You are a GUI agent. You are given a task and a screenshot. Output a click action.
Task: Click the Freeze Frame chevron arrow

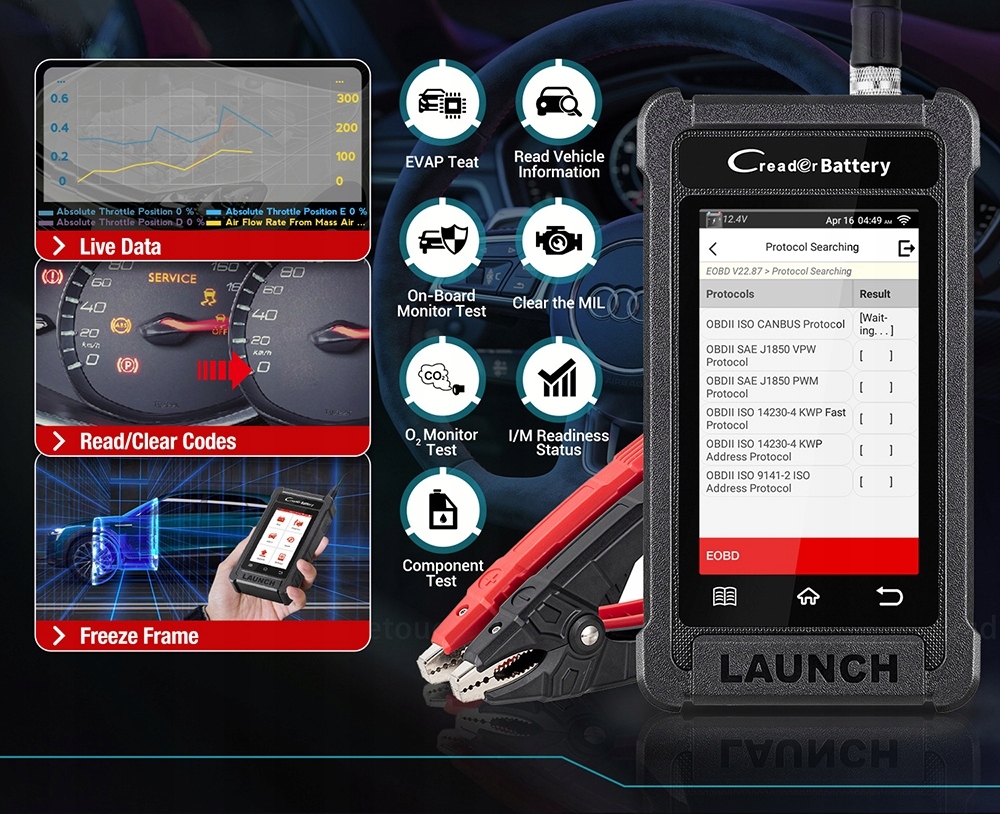coord(59,635)
